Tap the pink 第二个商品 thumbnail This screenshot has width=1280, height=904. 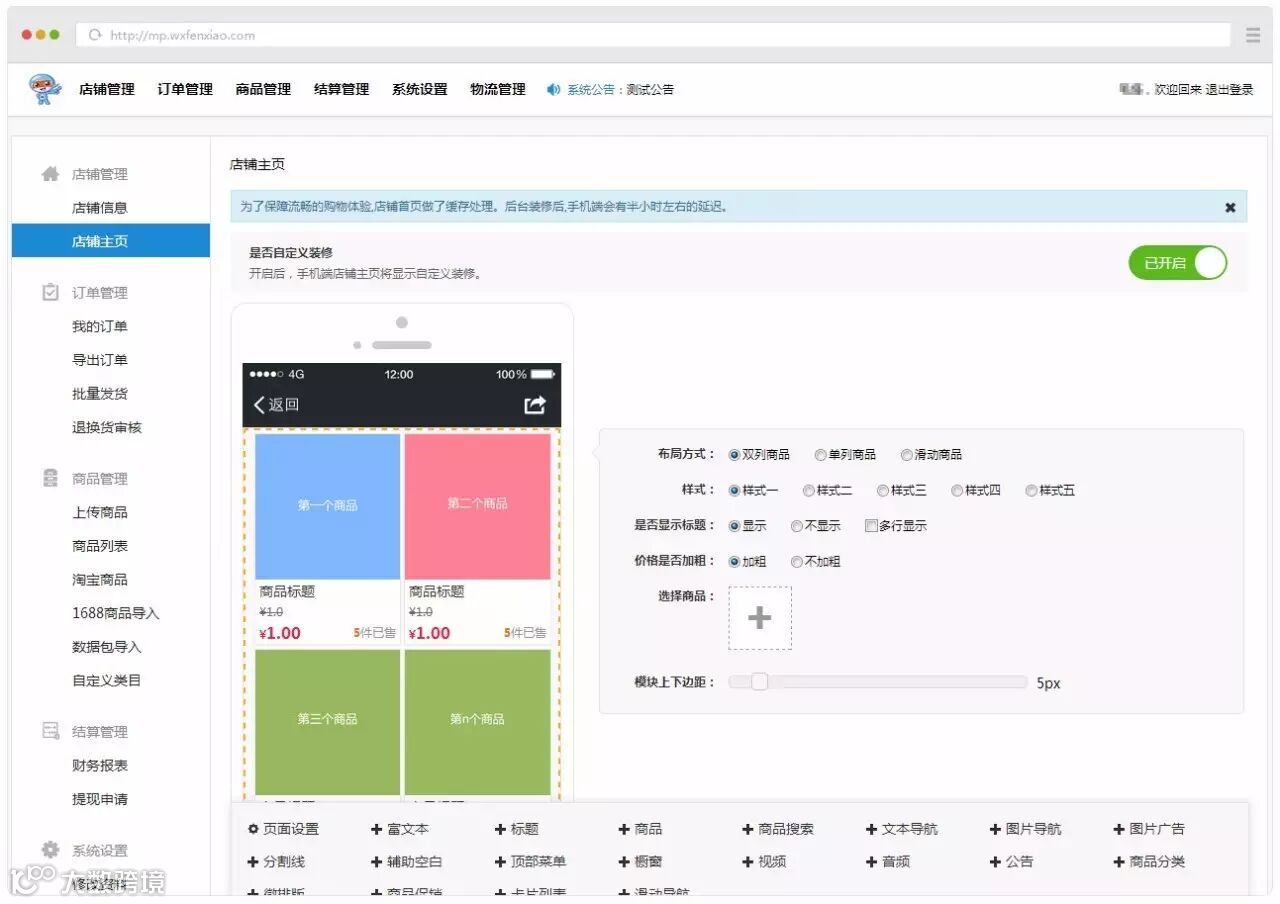coord(478,506)
